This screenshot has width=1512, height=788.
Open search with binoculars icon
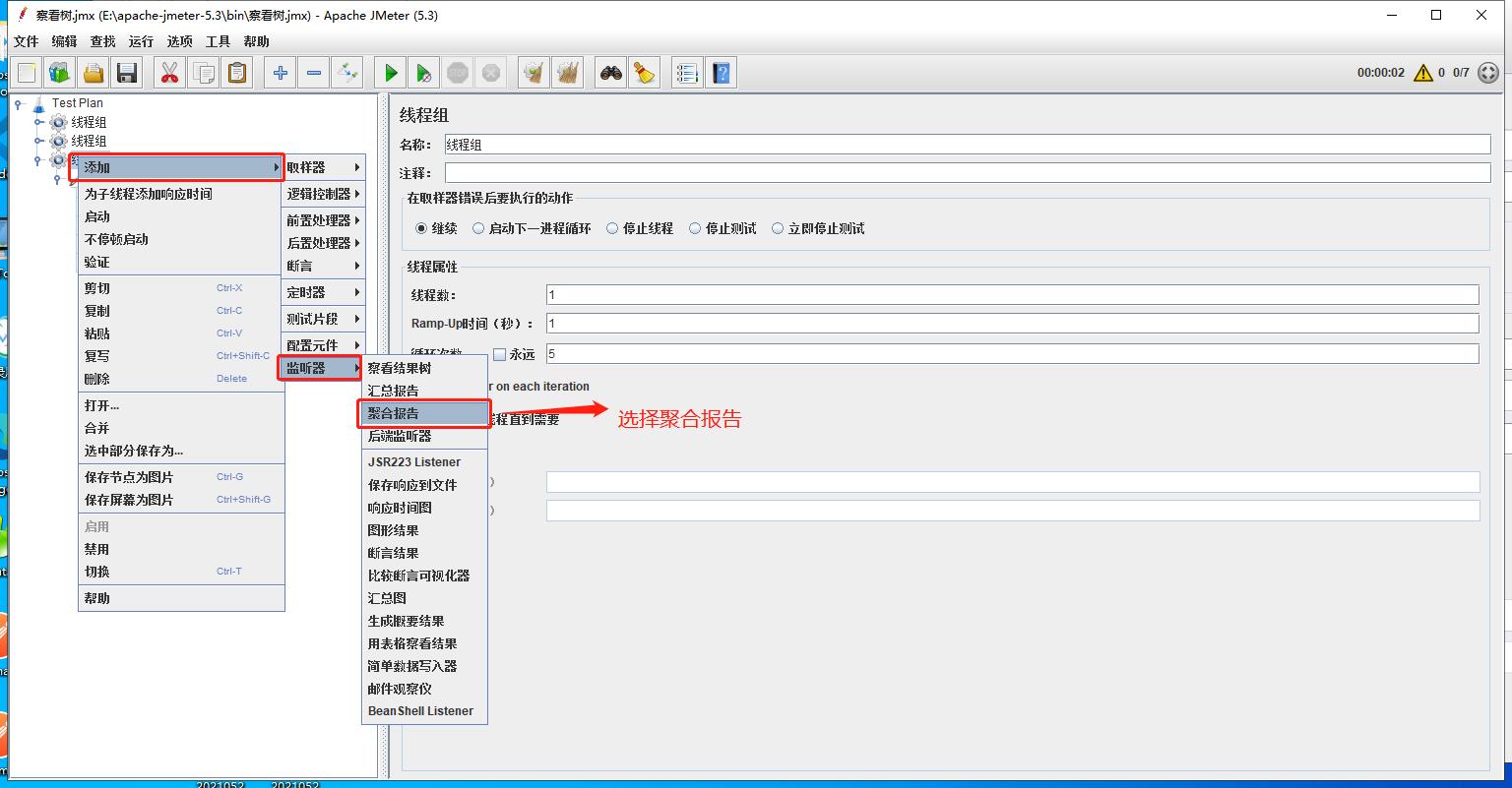click(x=611, y=73)
